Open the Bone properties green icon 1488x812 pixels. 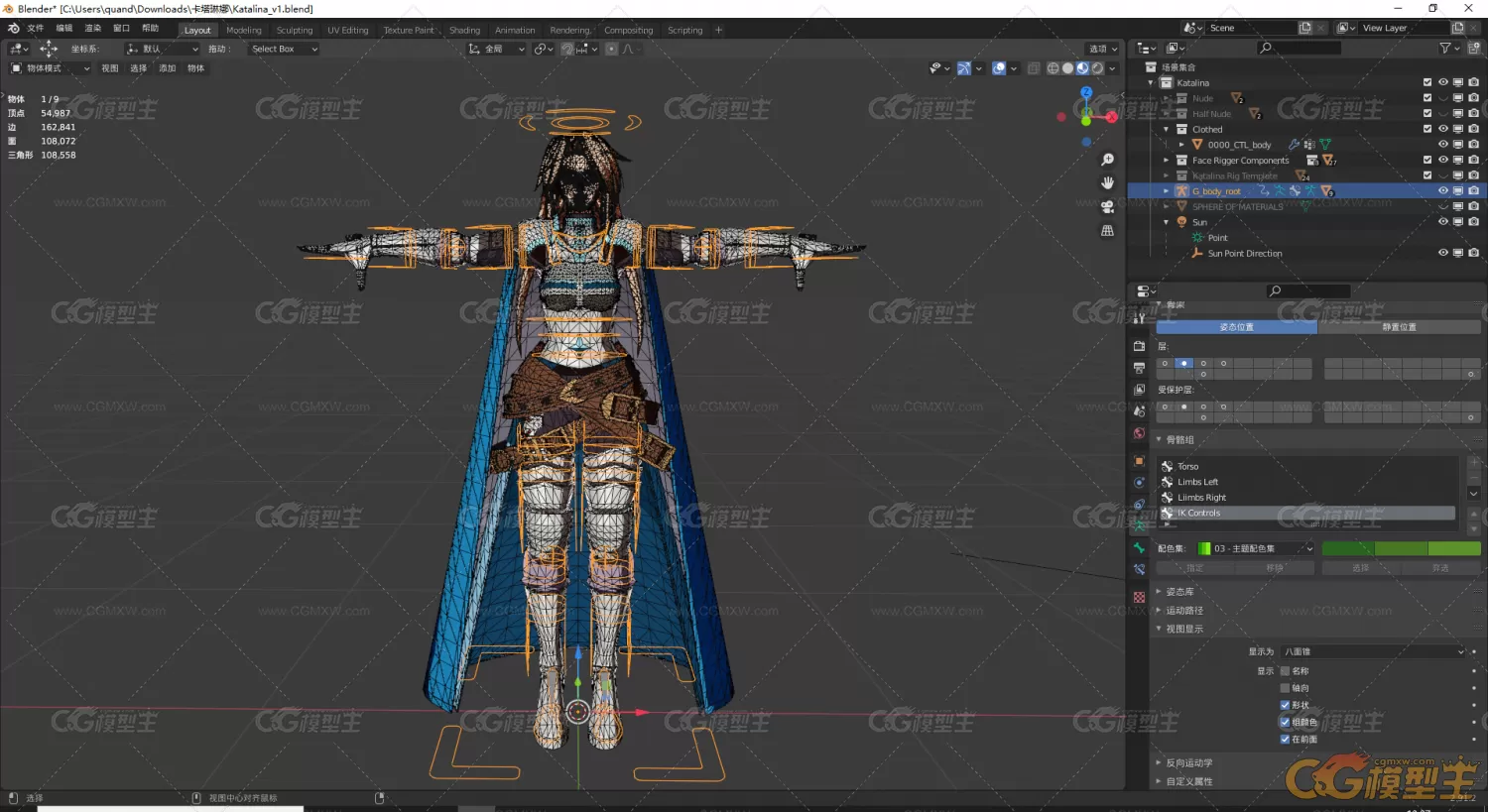pos(1139,548)
